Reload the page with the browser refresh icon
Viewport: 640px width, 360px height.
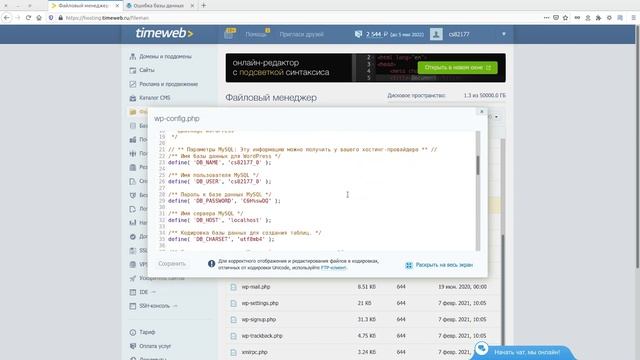coord(28,18)
